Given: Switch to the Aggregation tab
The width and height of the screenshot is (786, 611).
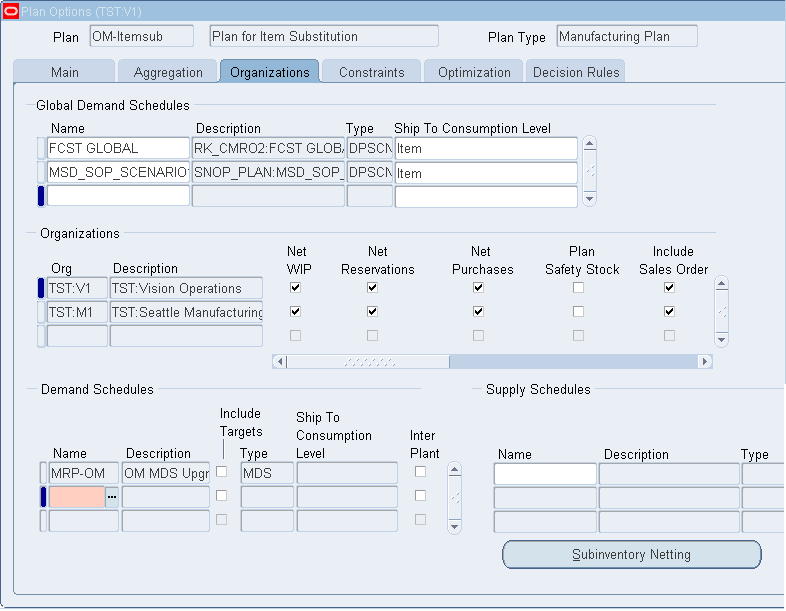Looking at the screenshot, I should point(168,72).
